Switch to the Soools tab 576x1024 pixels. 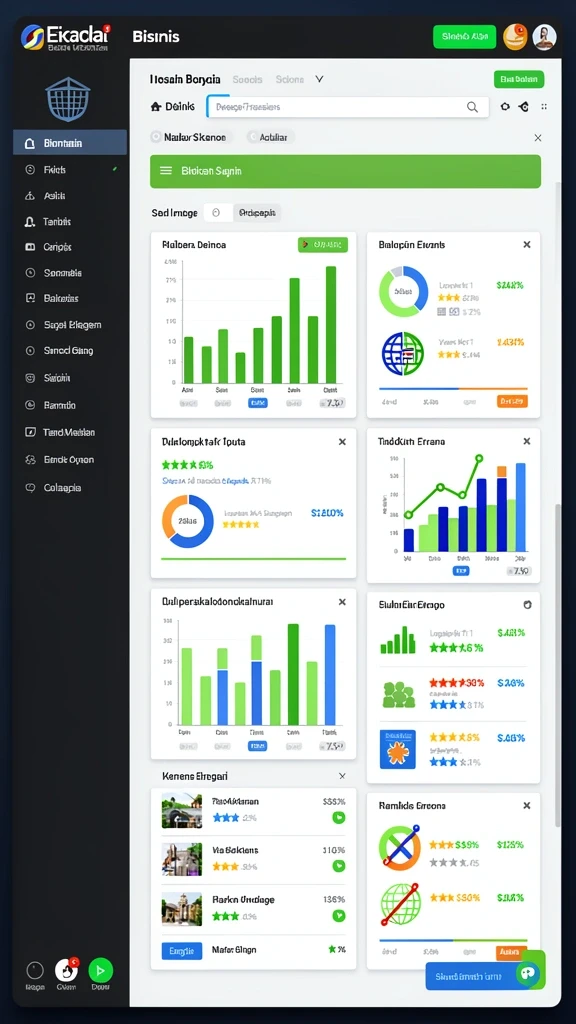coord(248,79)
